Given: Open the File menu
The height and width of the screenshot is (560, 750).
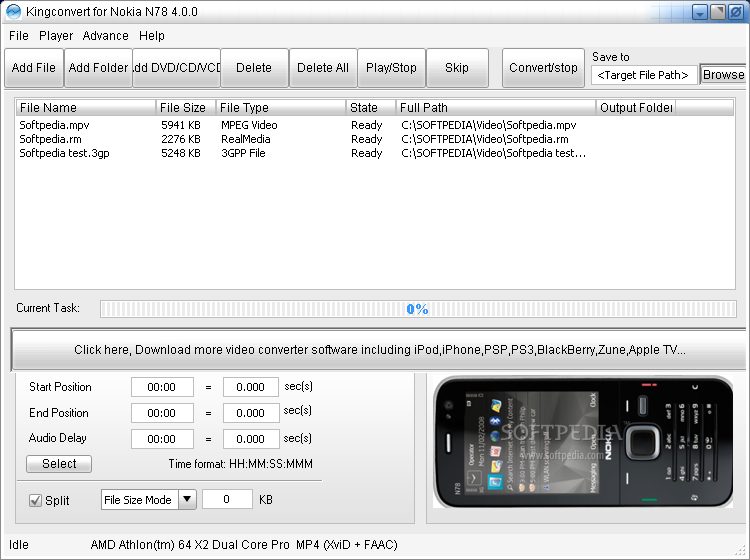Looking at the screenshot, I should coord(19,36).
